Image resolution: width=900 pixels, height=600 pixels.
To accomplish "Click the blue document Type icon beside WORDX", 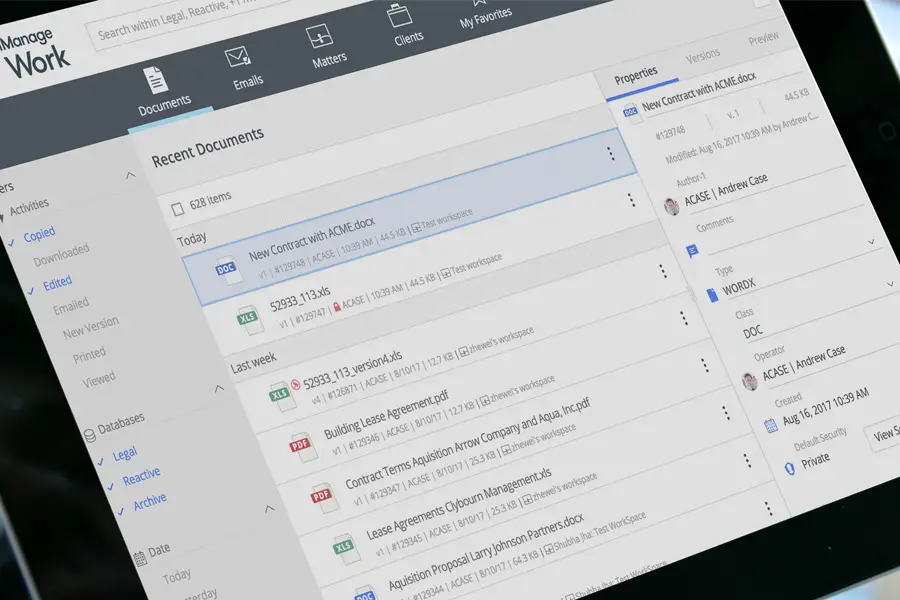I will pos(712,295).
